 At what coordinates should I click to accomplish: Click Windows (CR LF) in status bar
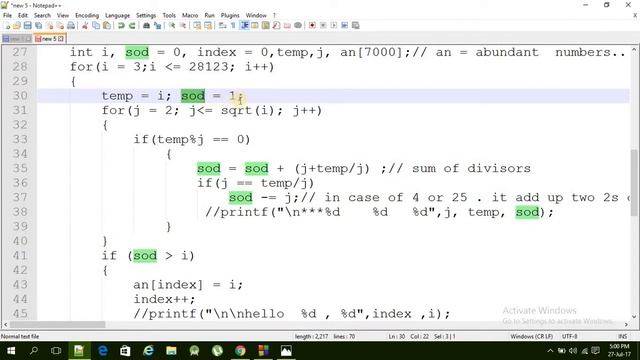point(531,336)
